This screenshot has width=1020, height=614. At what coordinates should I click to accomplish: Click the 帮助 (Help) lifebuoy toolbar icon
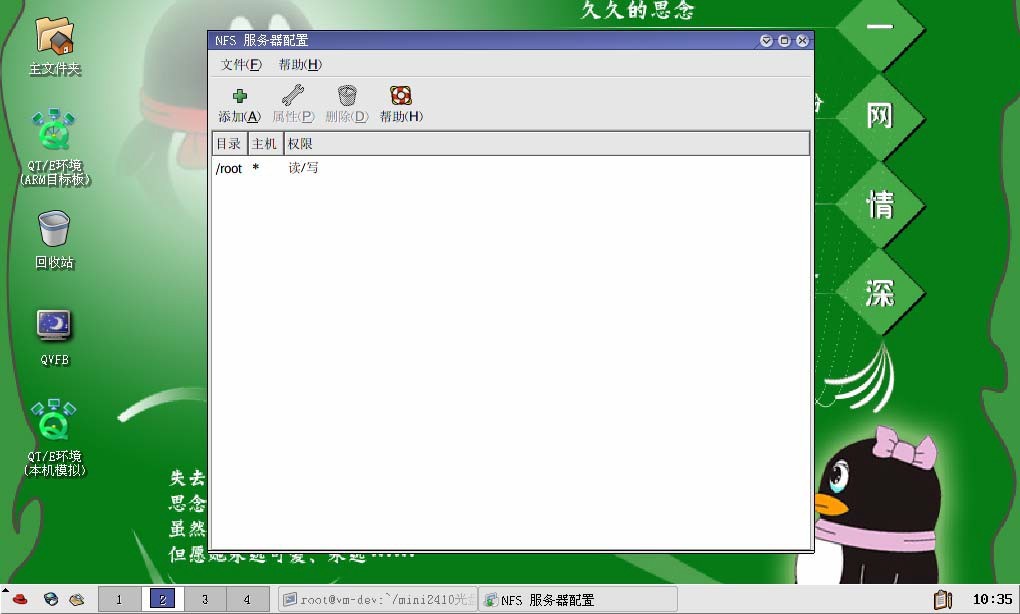point(401,97)
